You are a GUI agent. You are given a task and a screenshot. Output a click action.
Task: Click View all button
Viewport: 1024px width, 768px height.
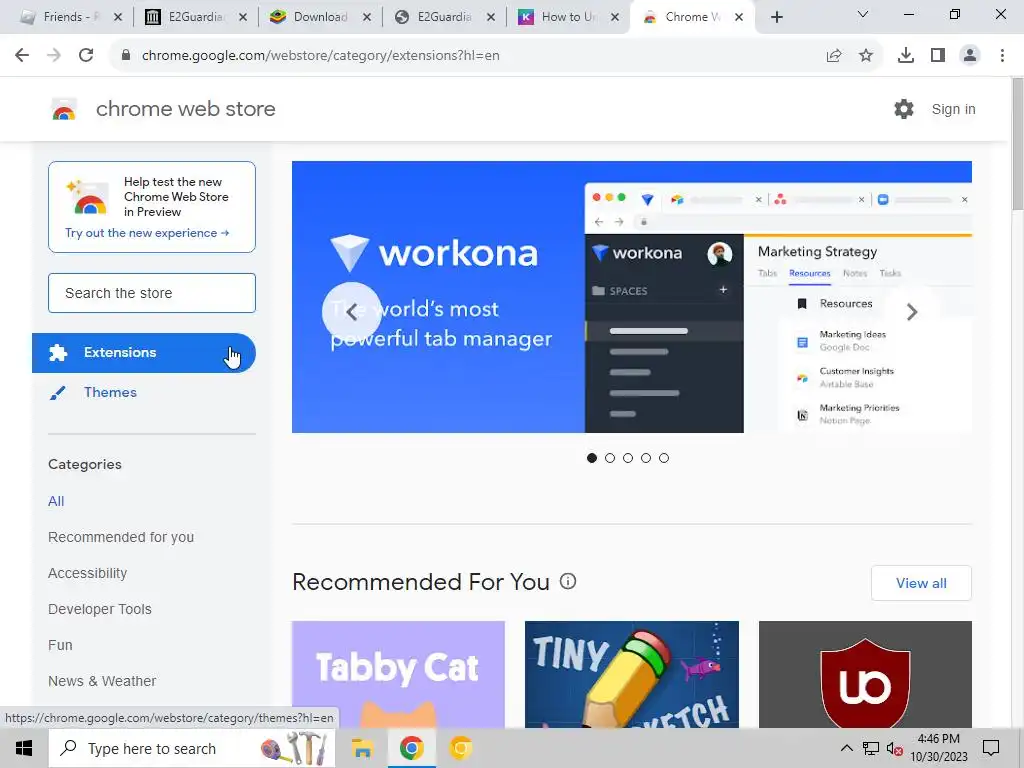[921, 583]
